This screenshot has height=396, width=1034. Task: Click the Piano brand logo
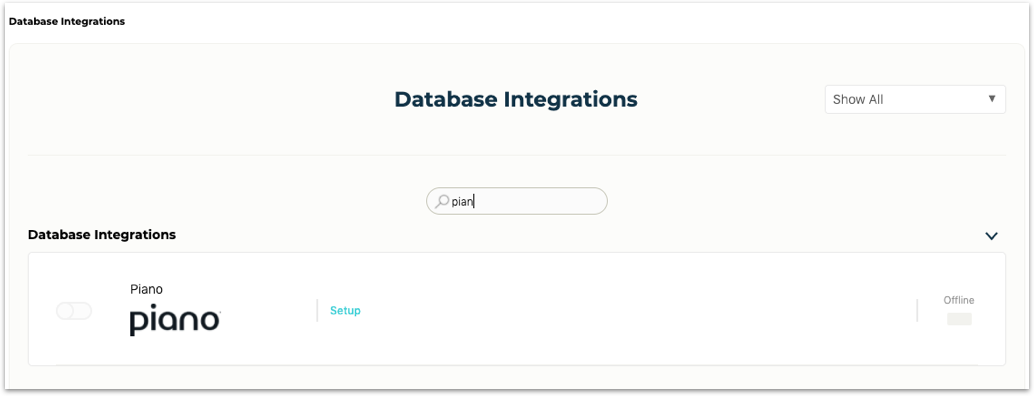tap(175, 320)
